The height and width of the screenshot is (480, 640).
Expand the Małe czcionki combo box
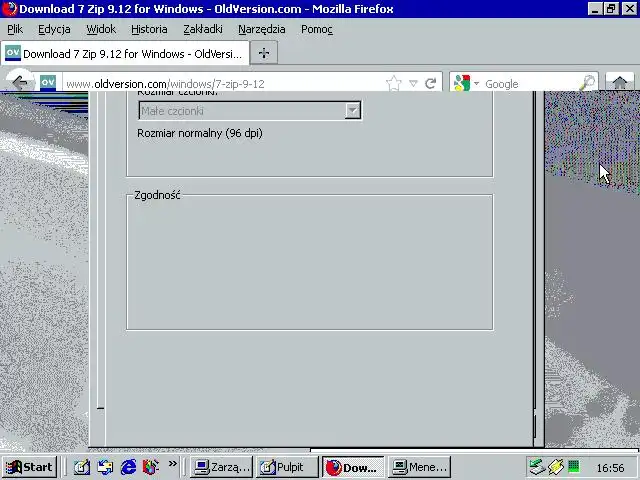click(x=353, y=110)
